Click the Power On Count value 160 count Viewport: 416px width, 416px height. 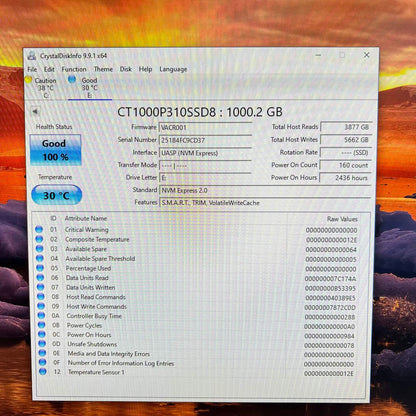coord(346,165)
